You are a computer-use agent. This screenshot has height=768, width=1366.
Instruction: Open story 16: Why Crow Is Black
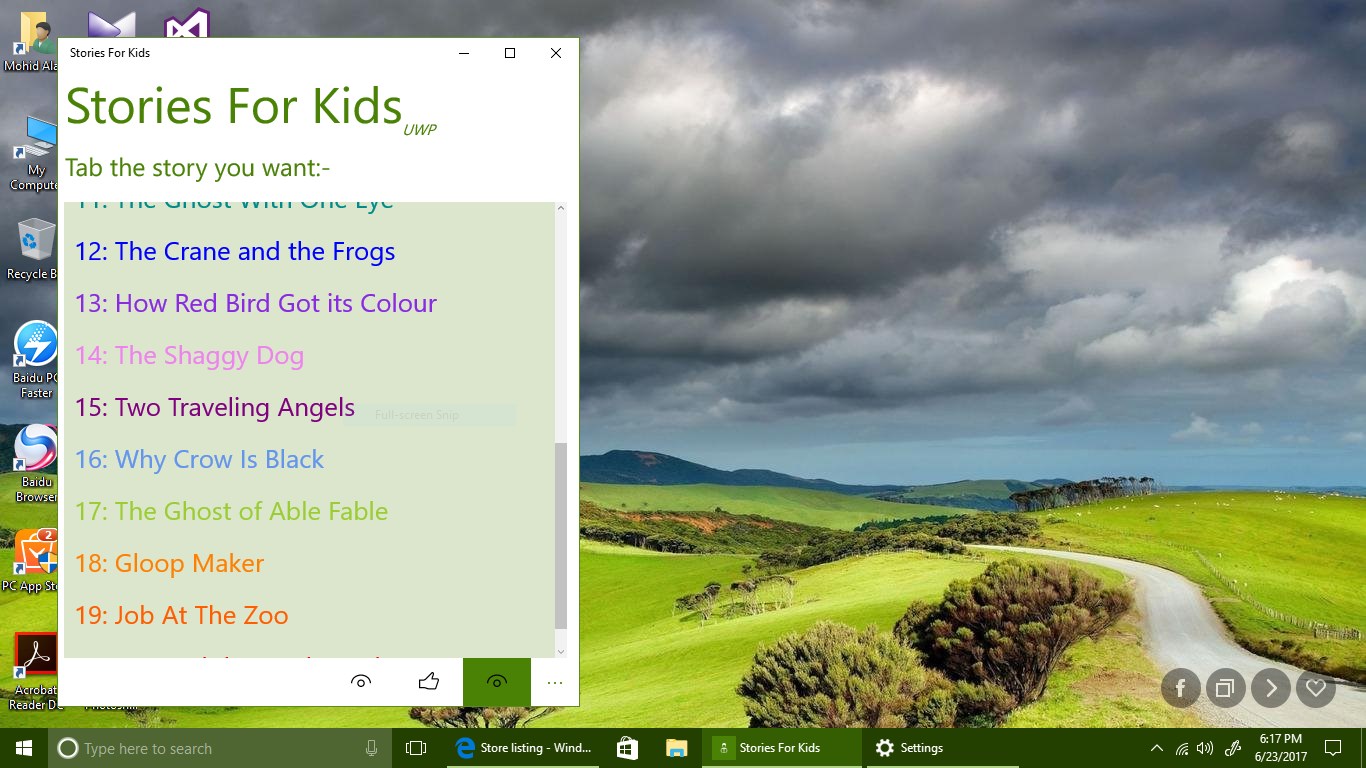coord(199,459)
